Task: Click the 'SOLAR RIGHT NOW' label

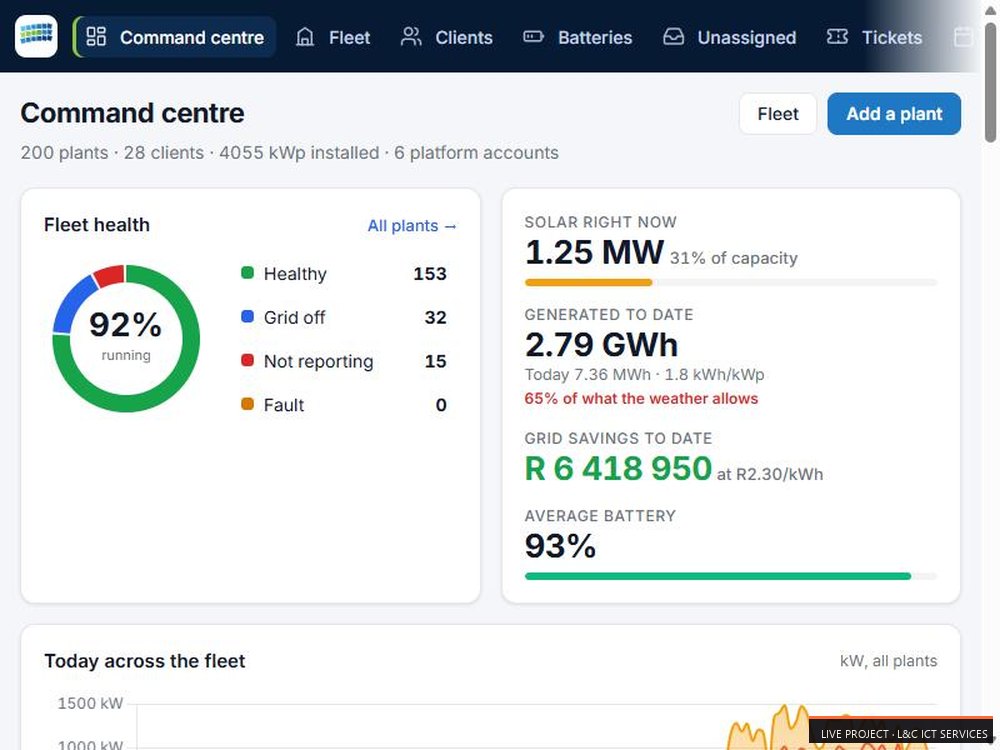Action: 600,222
